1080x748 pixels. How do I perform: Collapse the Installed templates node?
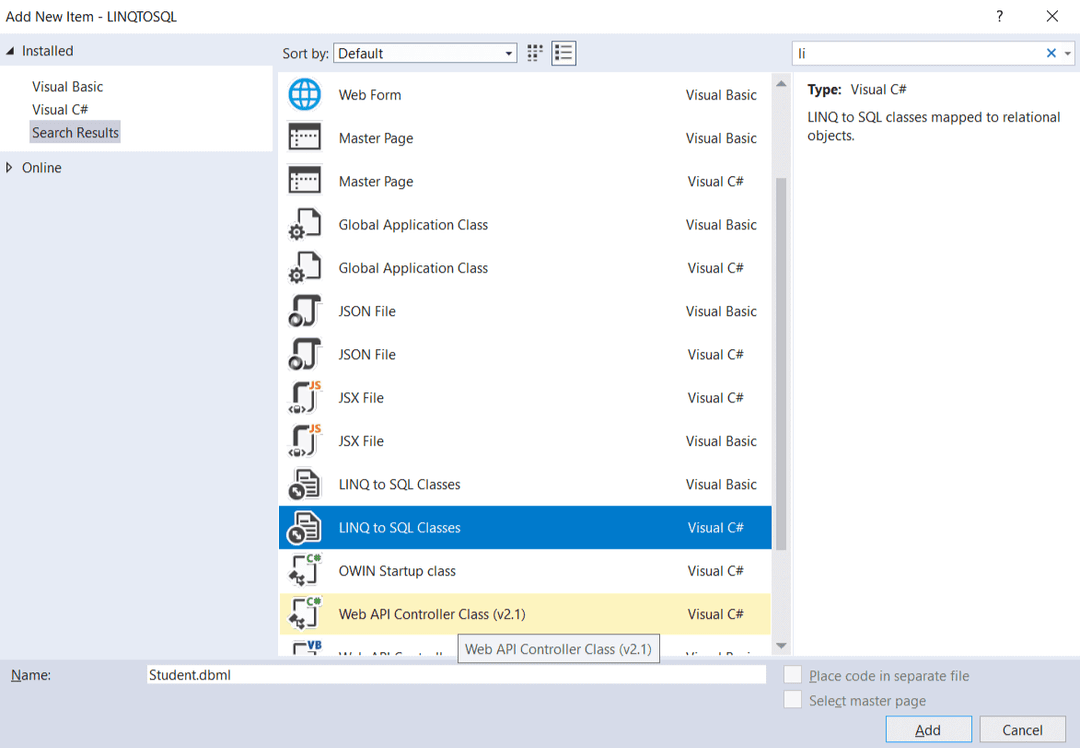(10, 51)
